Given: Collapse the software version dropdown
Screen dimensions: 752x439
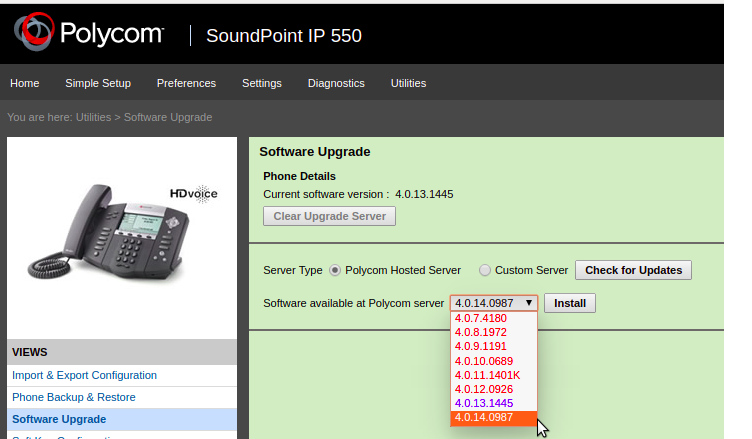Looking at the screenshot, I should pyautogui.click(x=494, y=303).
